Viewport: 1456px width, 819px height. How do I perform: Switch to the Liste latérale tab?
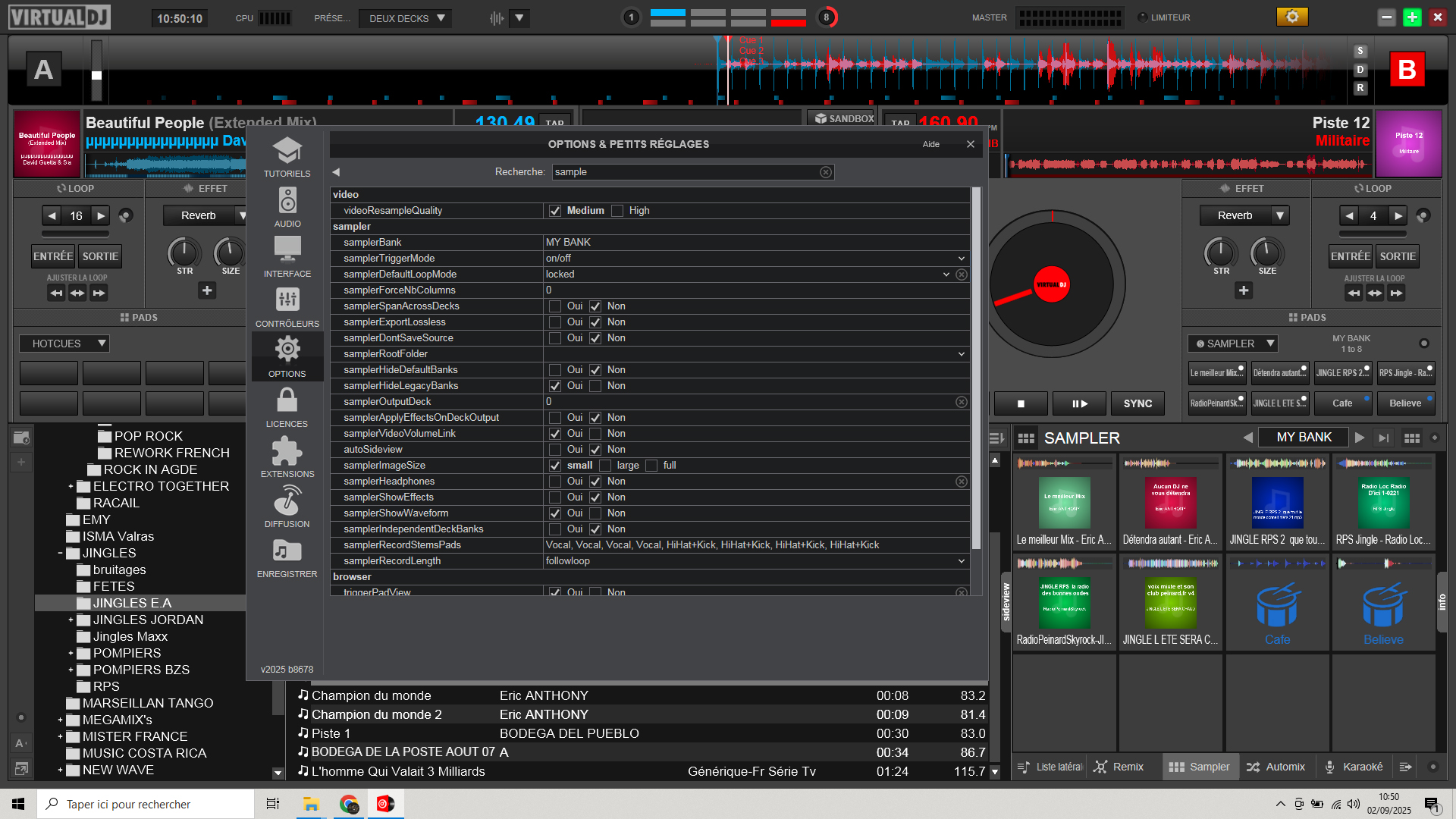1050,767
